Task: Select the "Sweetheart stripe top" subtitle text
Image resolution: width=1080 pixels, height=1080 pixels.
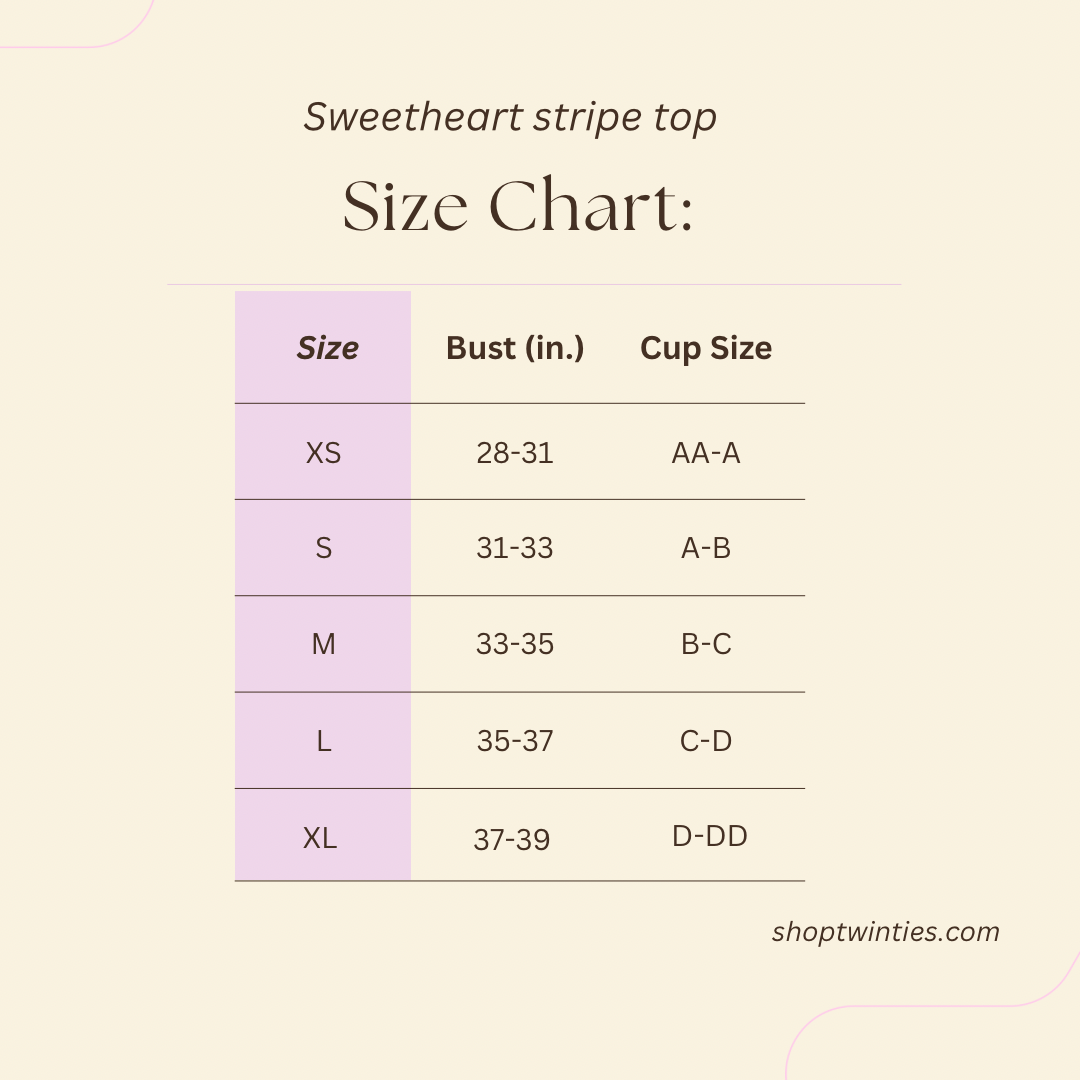Action: coord(510,118)
